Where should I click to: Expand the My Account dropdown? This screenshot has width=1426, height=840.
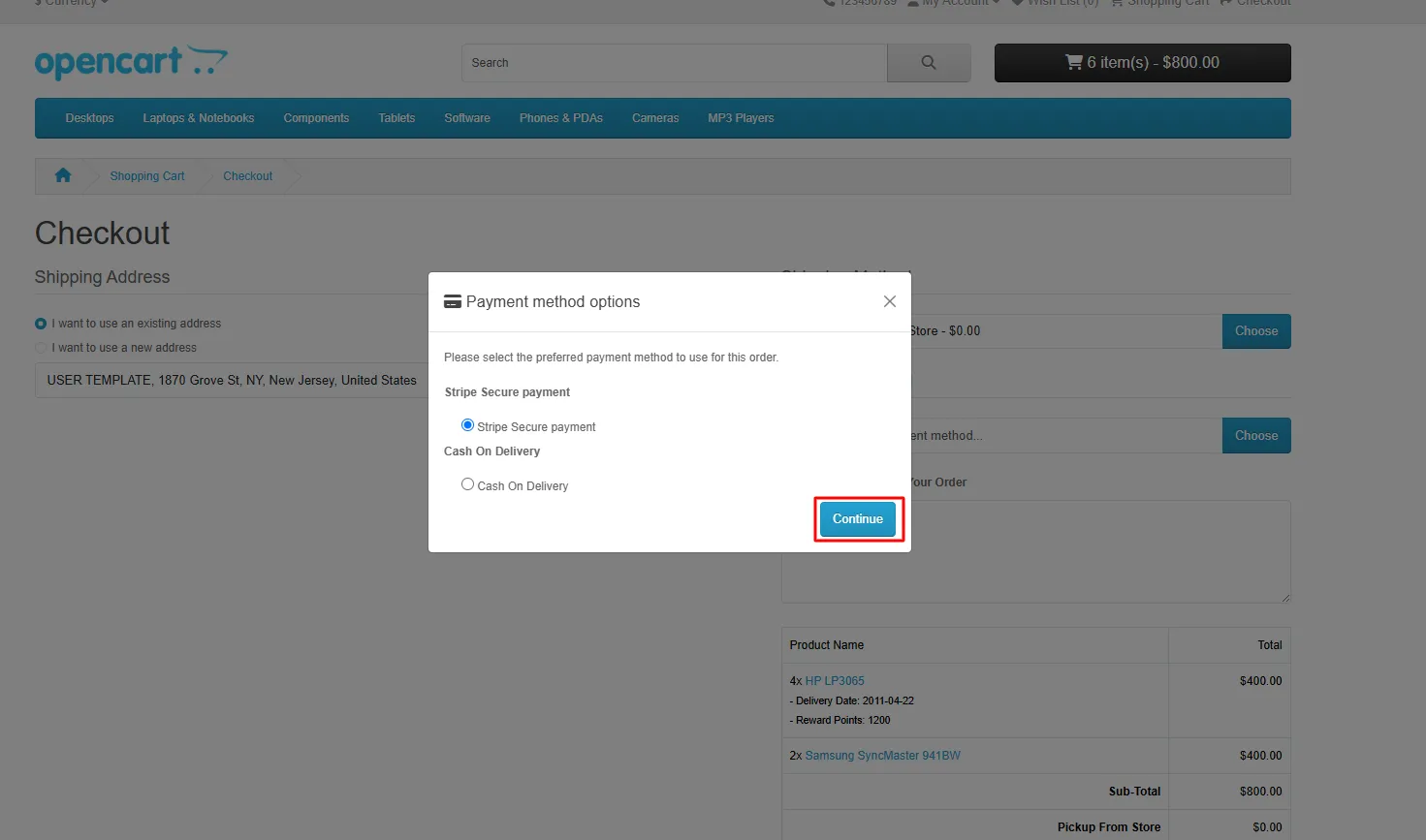point(954,3)
